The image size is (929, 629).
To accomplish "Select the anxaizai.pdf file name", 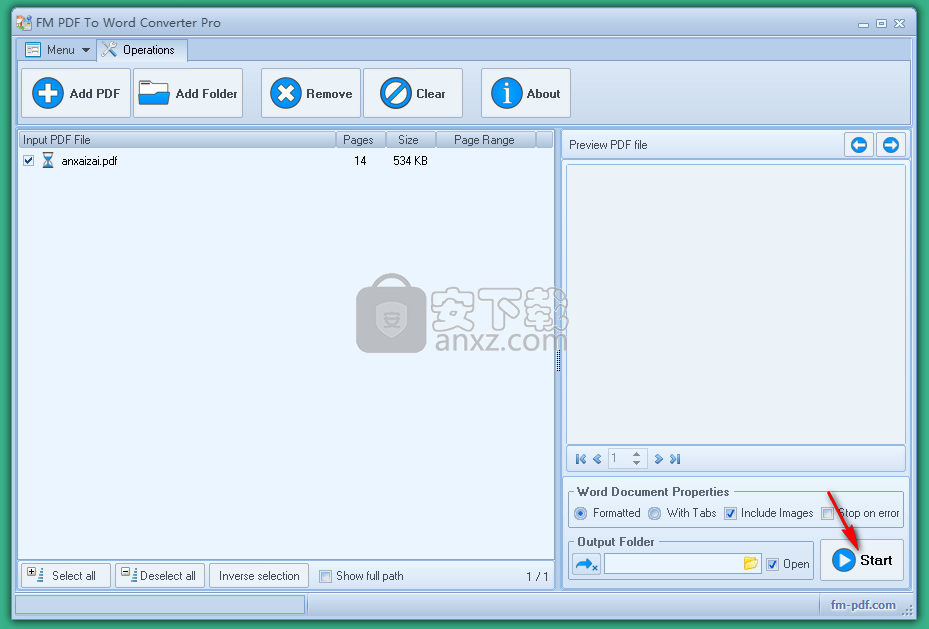I will [x=89, y=161].
